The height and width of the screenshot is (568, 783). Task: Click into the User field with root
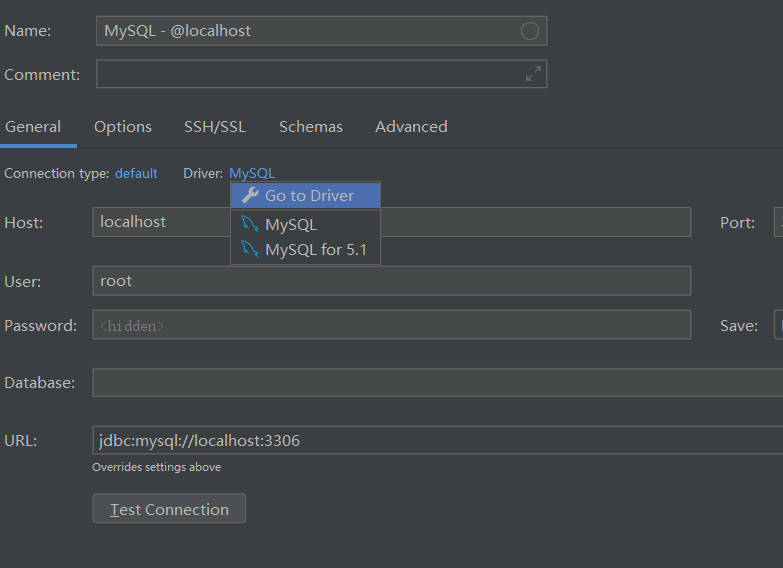[x=390, y=281]
